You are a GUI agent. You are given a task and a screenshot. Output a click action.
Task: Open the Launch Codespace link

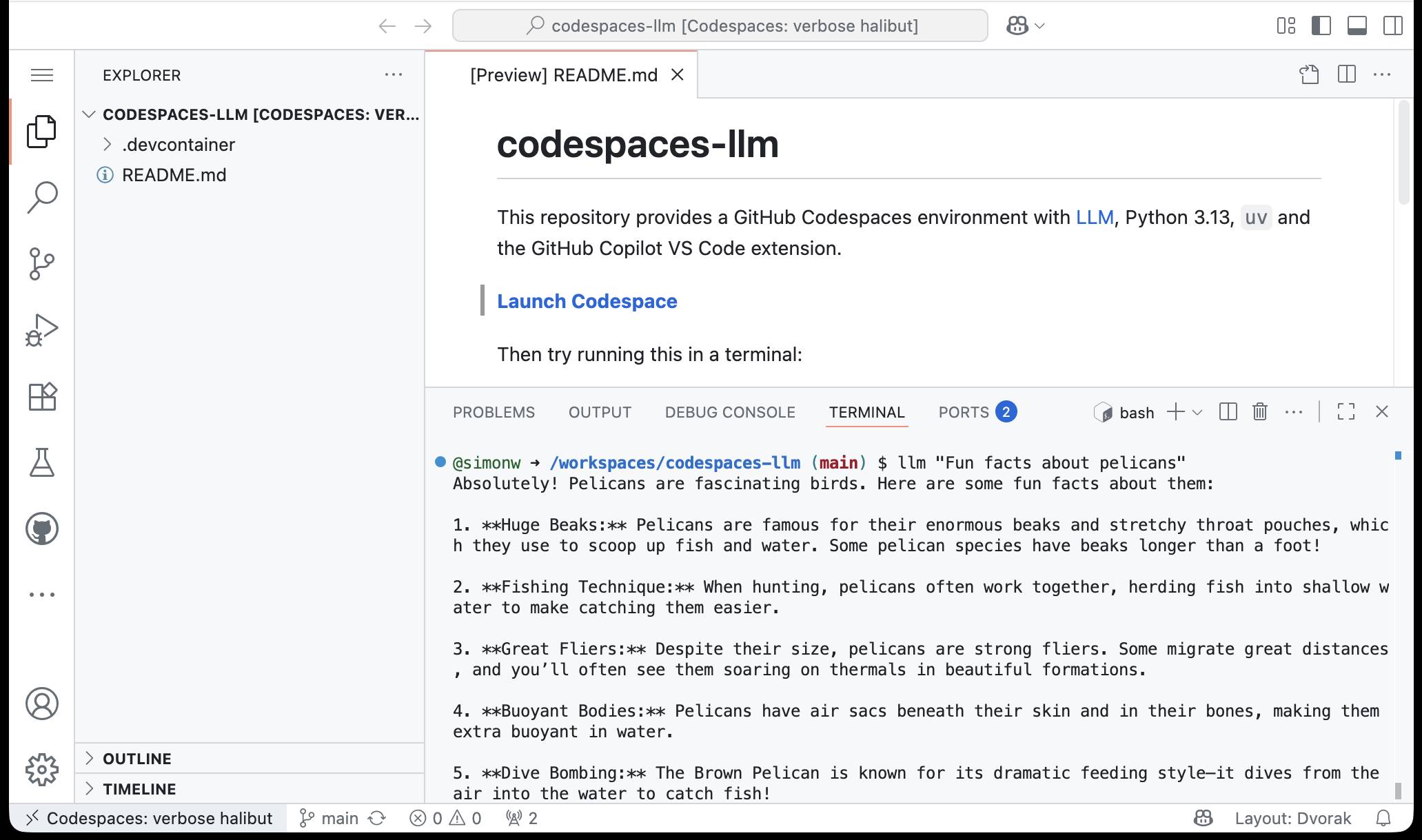(587, 301)
